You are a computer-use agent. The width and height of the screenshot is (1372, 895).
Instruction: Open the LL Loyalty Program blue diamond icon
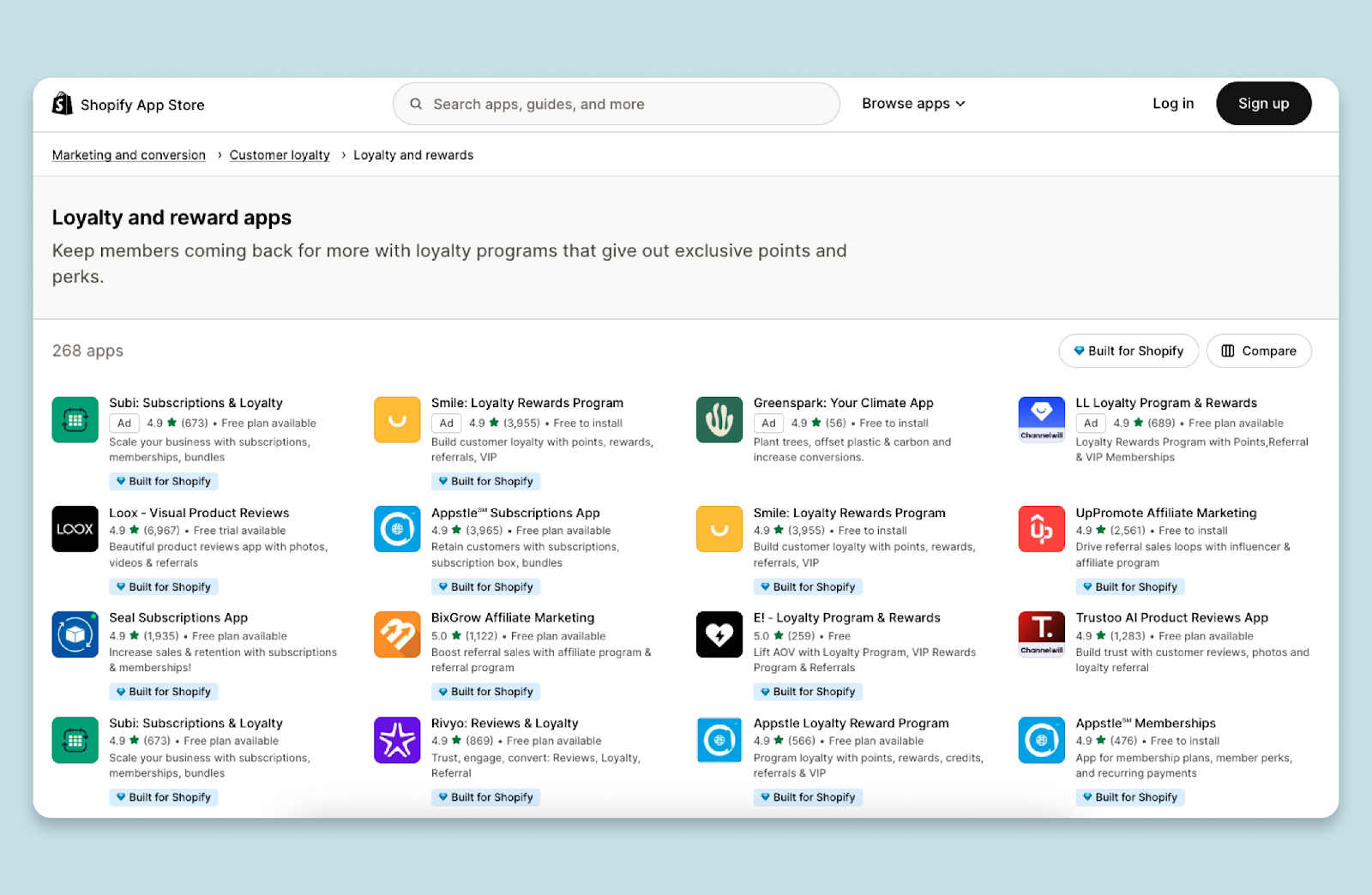1041,419
